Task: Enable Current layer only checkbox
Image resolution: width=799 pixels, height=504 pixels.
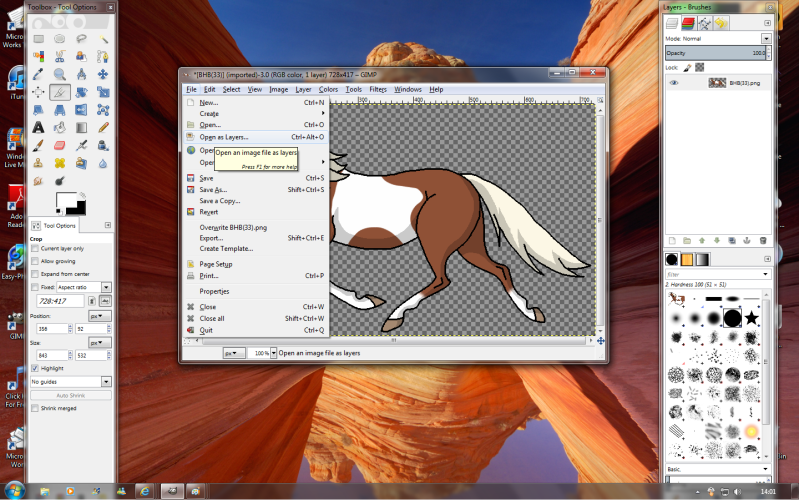Action: click(35, 249)
